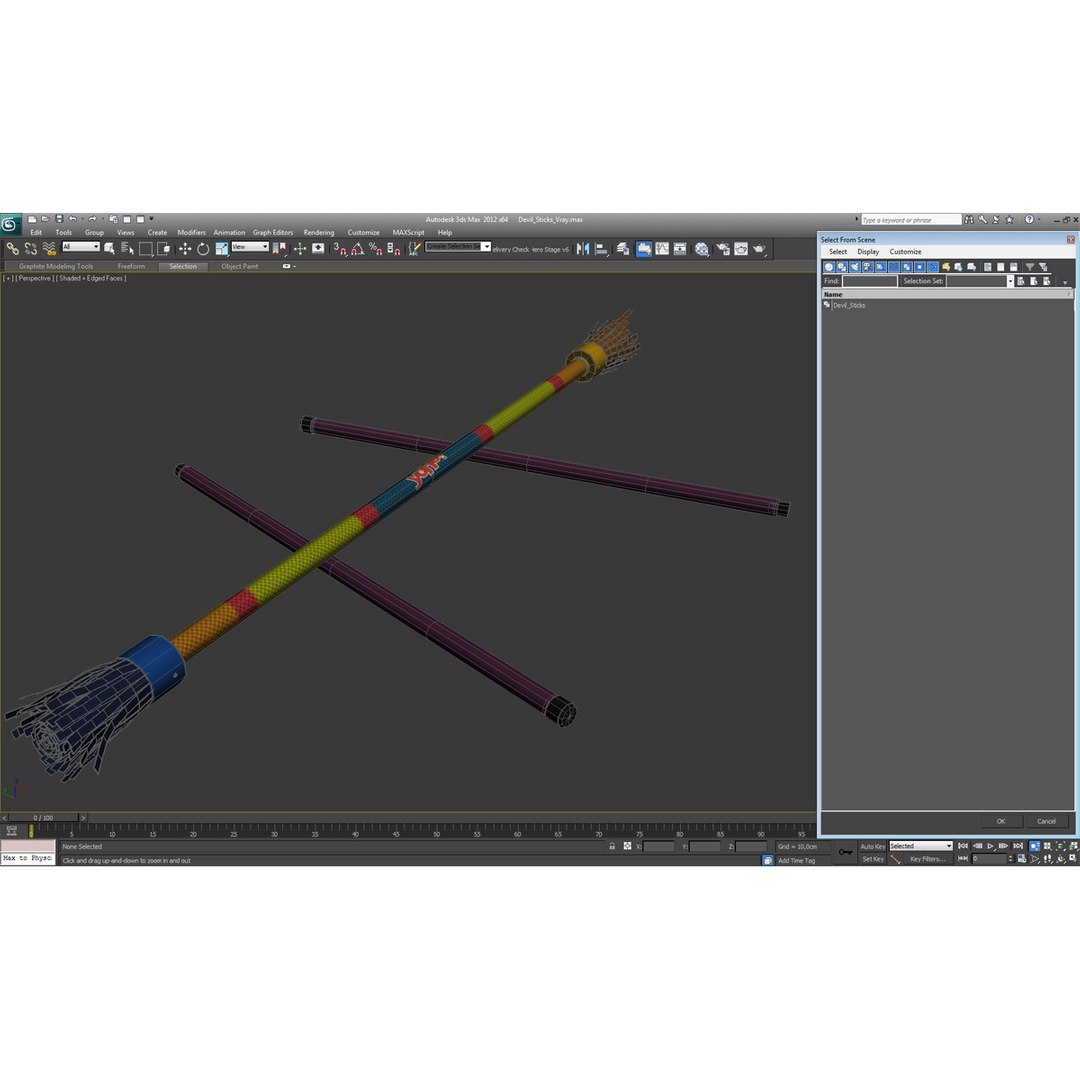Open the Key Filters dialog
1080x1080 pixels.
[927, 859]
